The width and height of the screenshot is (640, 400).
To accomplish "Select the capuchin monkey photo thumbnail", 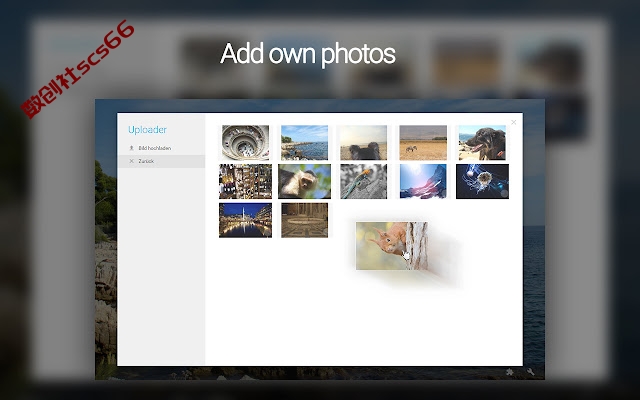I will pyautogui.click(x=304, y=181).
